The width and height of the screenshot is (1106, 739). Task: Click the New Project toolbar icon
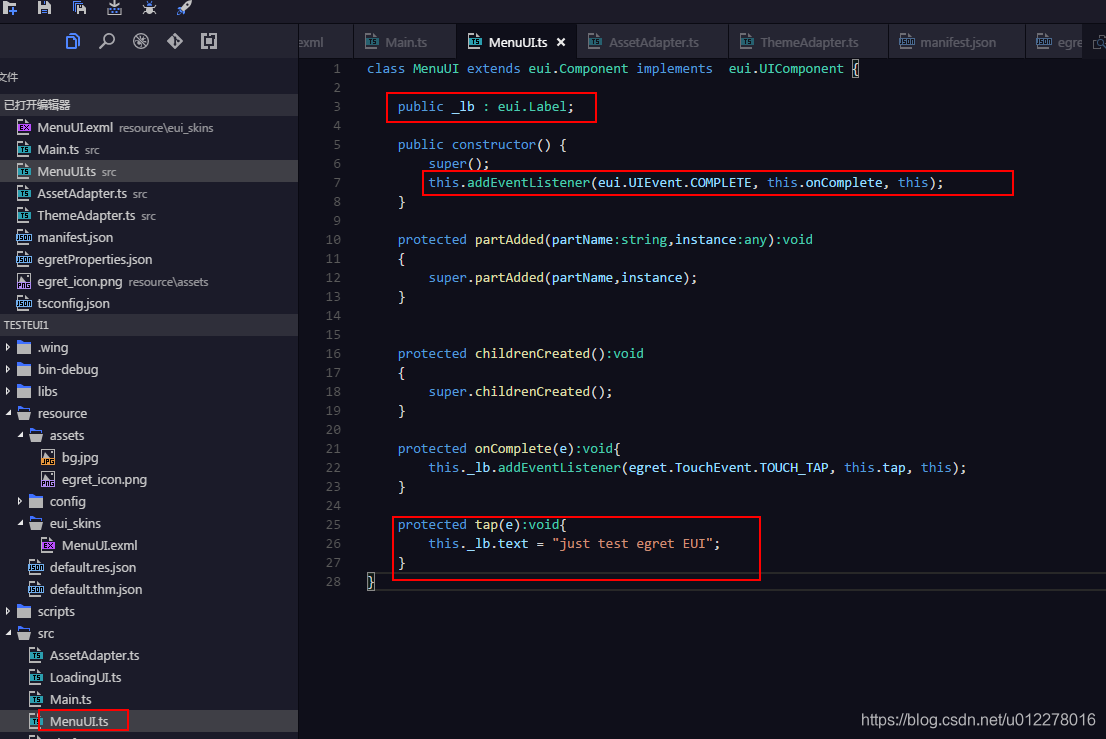click(x=10, y=9)
